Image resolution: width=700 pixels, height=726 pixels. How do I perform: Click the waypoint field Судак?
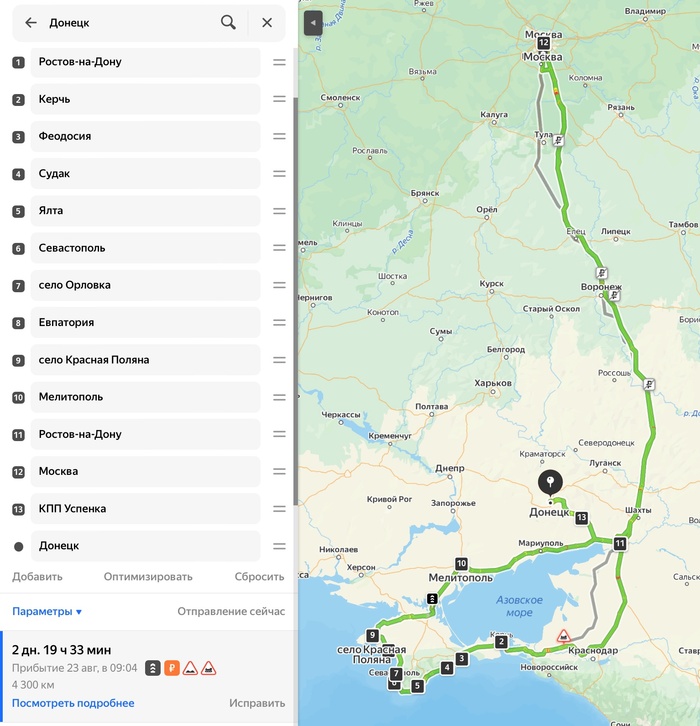(145, 174)
